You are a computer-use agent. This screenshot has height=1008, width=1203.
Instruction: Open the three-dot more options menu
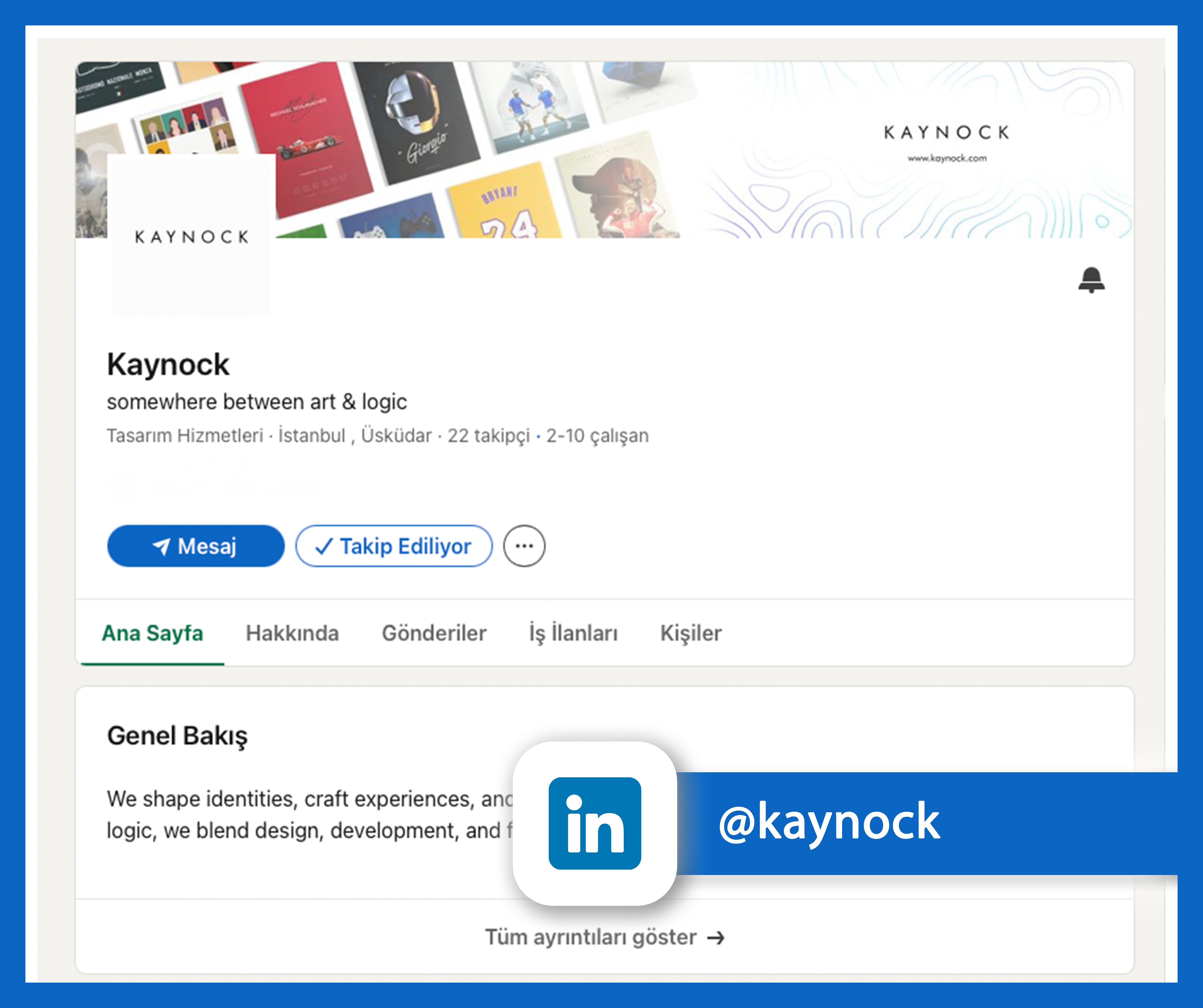point(524,546)
